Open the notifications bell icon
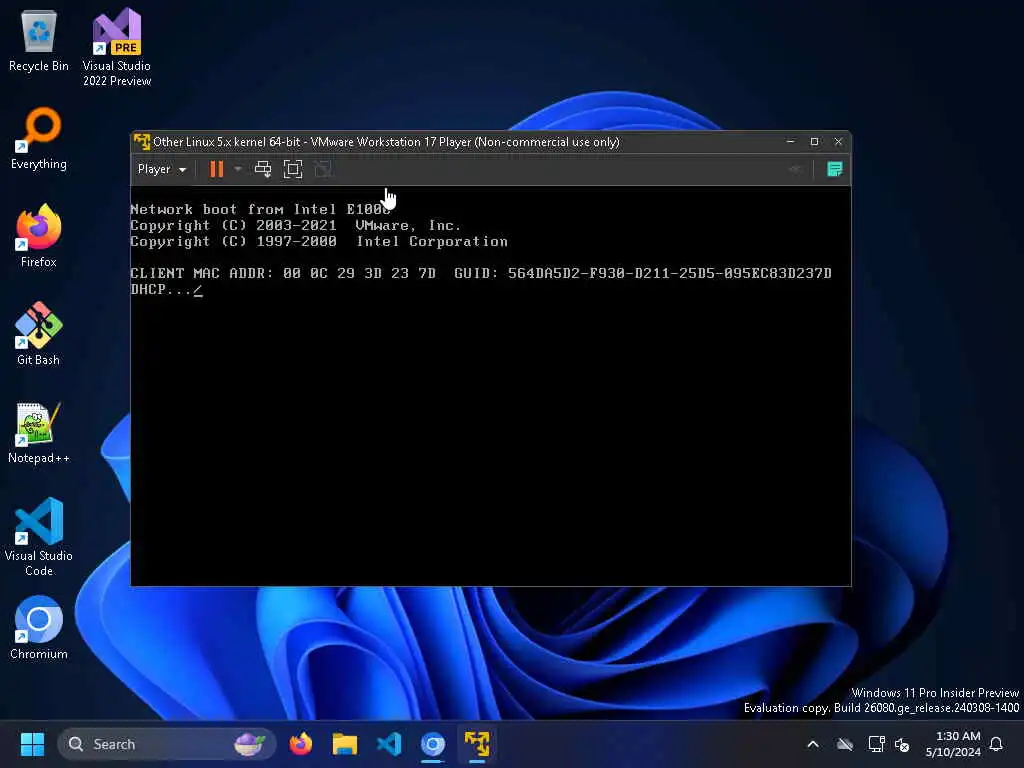 point(996,744)
